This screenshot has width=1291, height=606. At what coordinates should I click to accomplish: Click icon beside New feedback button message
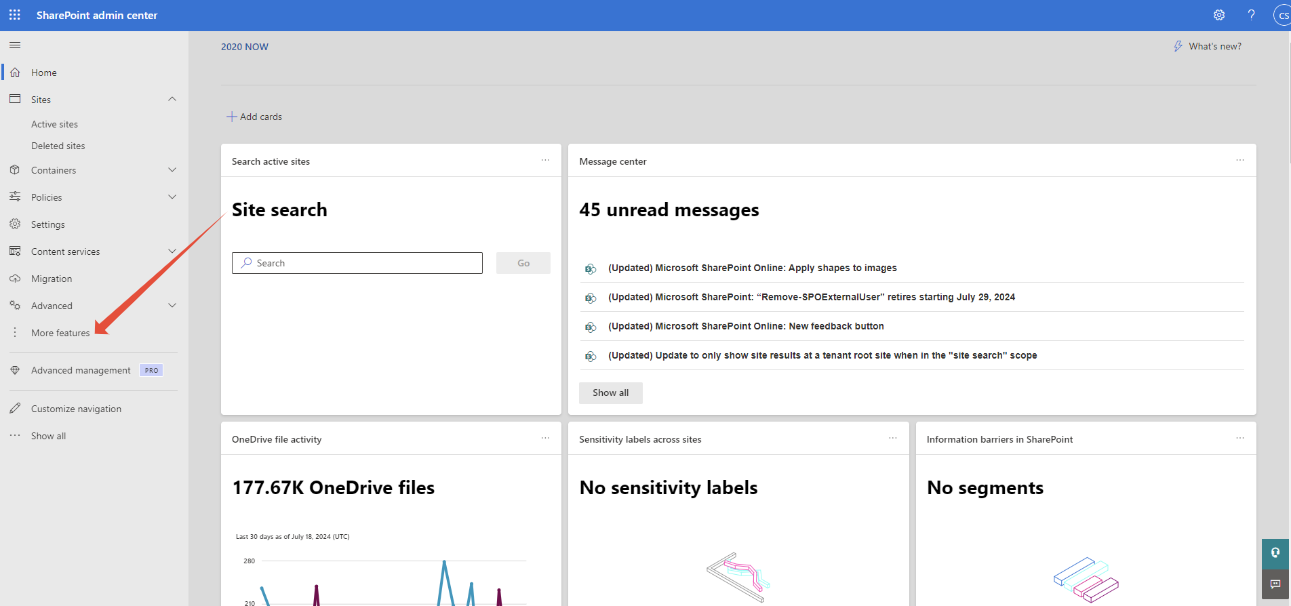590,326
